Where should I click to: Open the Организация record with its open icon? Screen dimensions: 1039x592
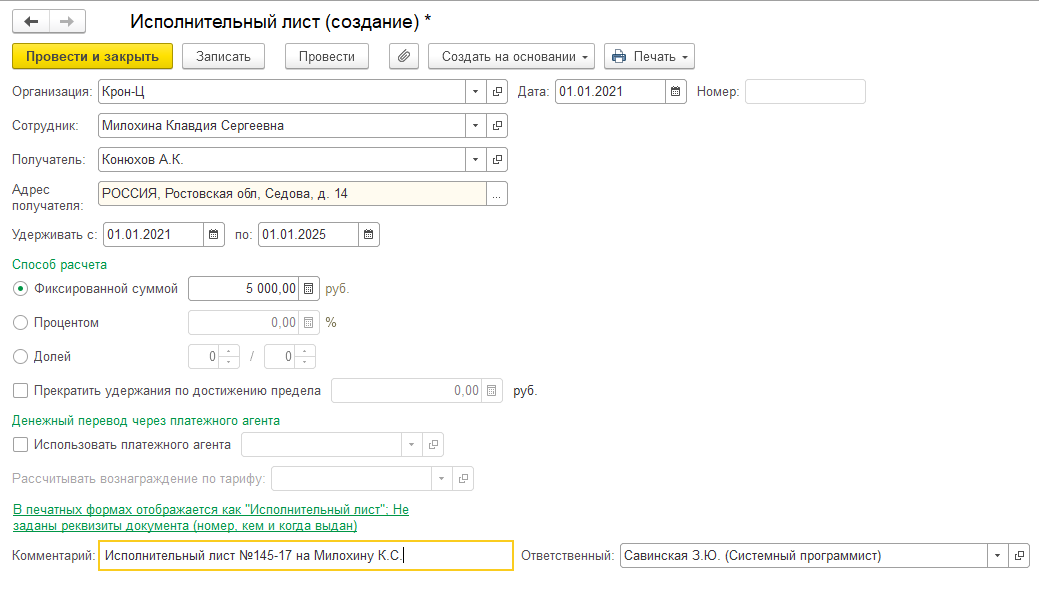point(497,92)
